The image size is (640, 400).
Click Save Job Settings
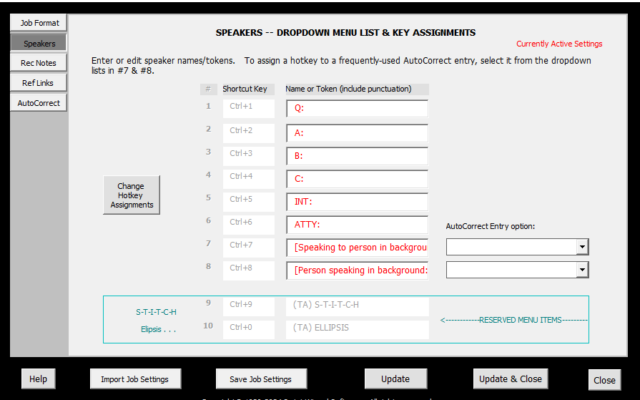[261, 379]
